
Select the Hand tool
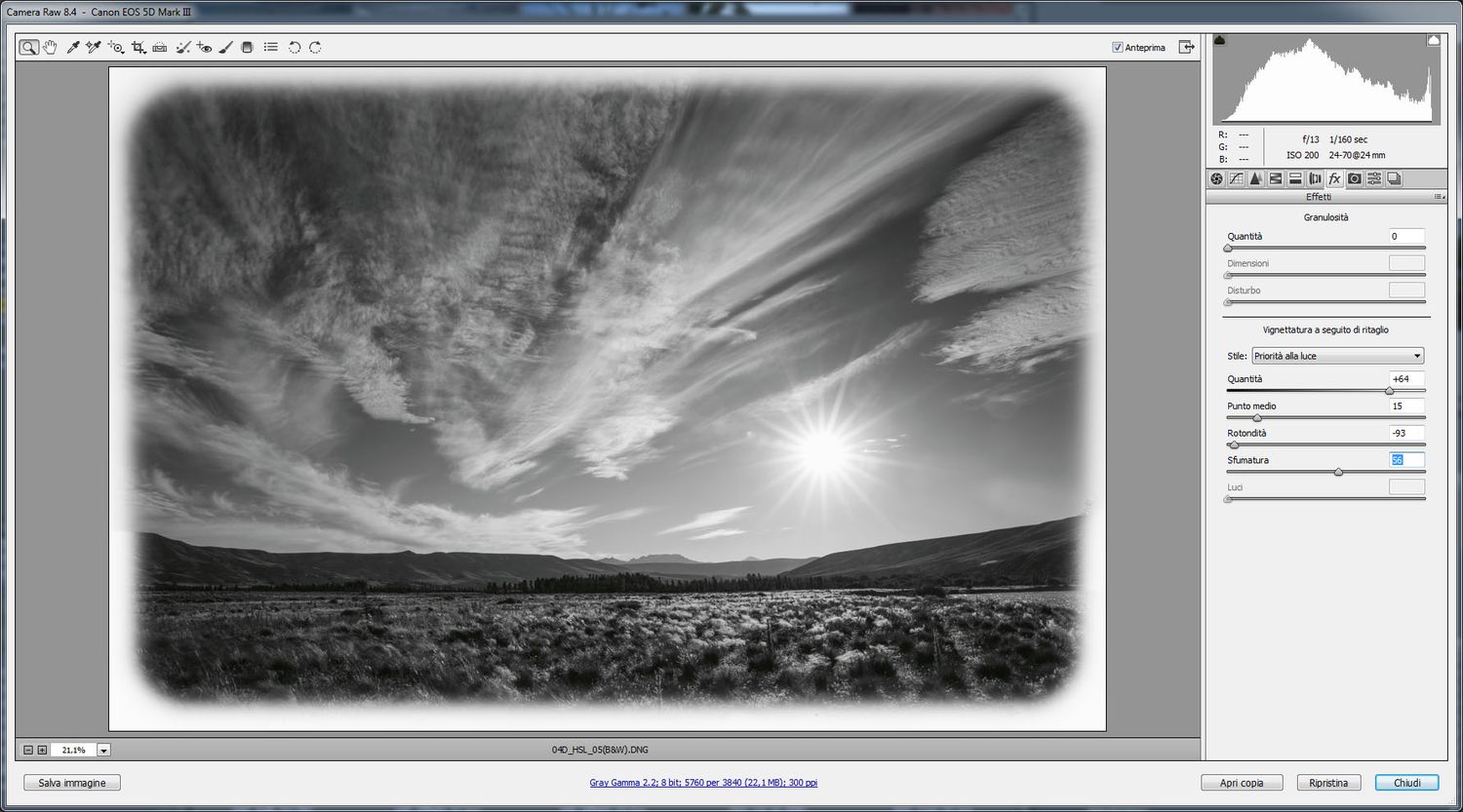click(x=50, y=47)
